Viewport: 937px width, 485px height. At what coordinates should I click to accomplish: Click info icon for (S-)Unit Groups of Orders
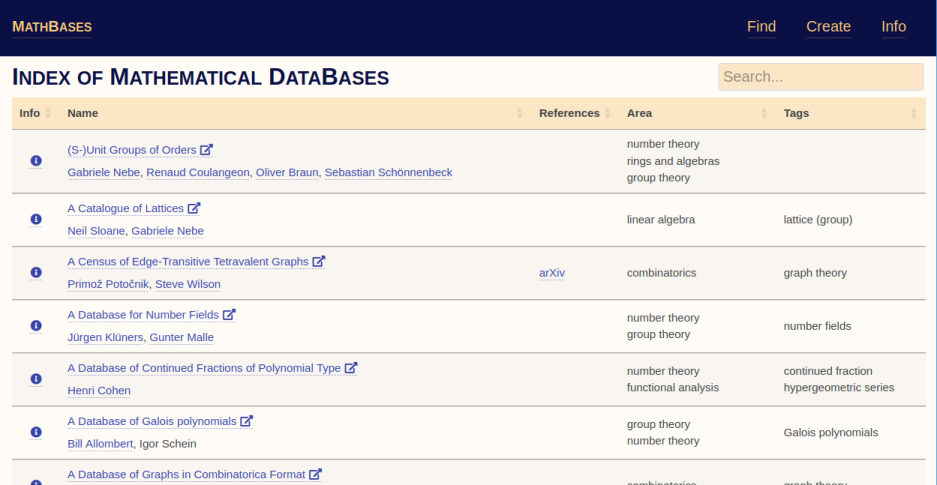pos(36,161)
